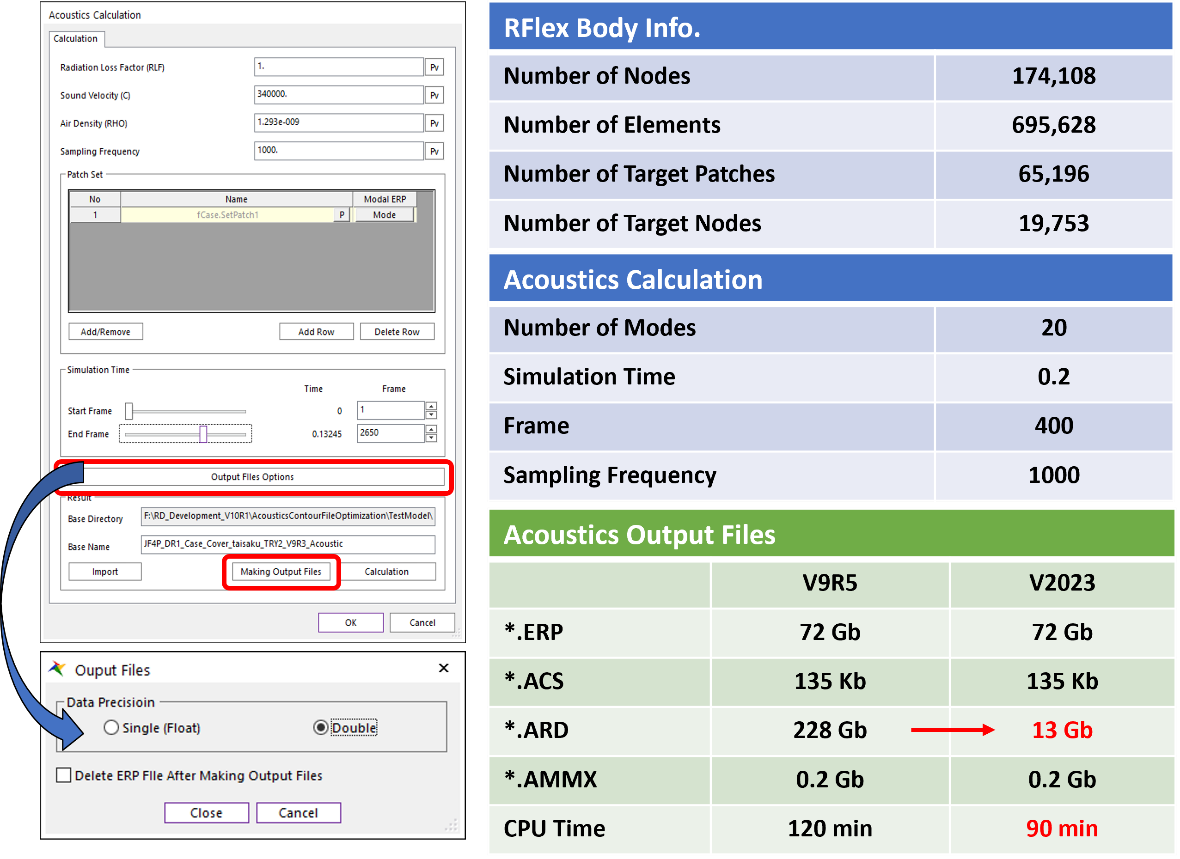Switch to the Calculation tab
The height and width of the screenshot is (859, 1180).
click(76, 39)
